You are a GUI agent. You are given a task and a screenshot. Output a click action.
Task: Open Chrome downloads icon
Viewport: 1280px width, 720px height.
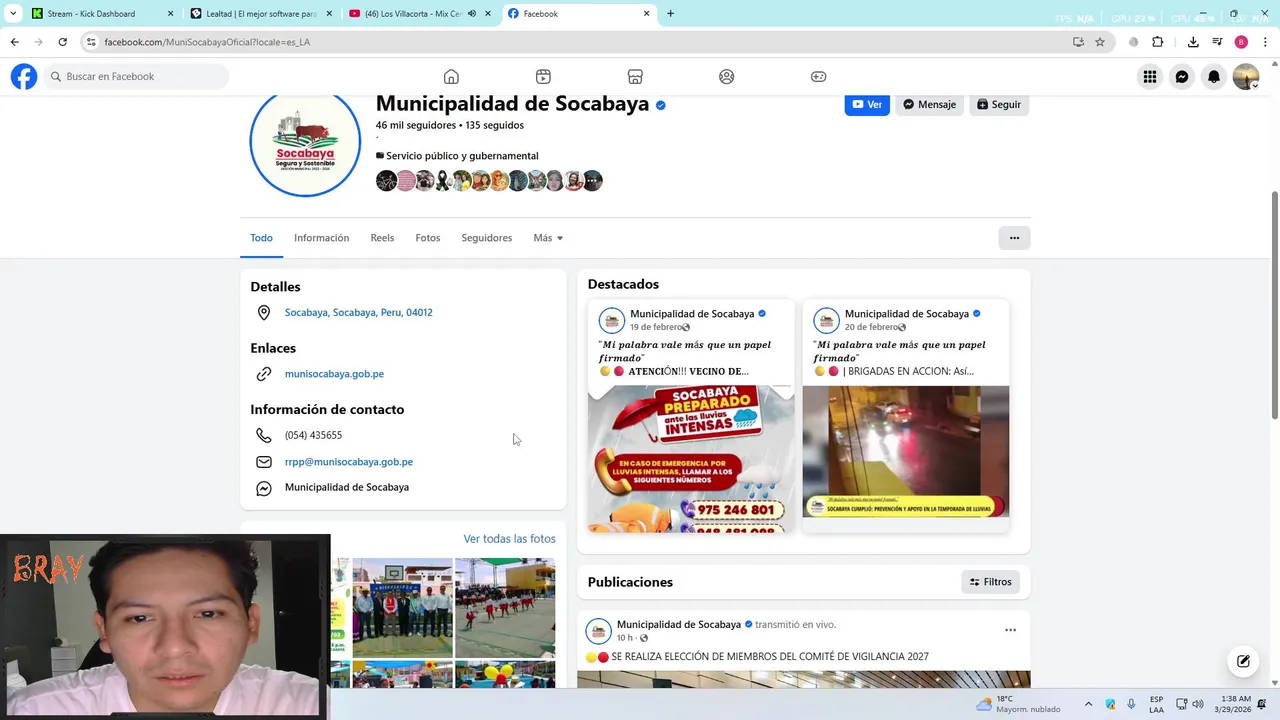click(x=1193, y=42)
